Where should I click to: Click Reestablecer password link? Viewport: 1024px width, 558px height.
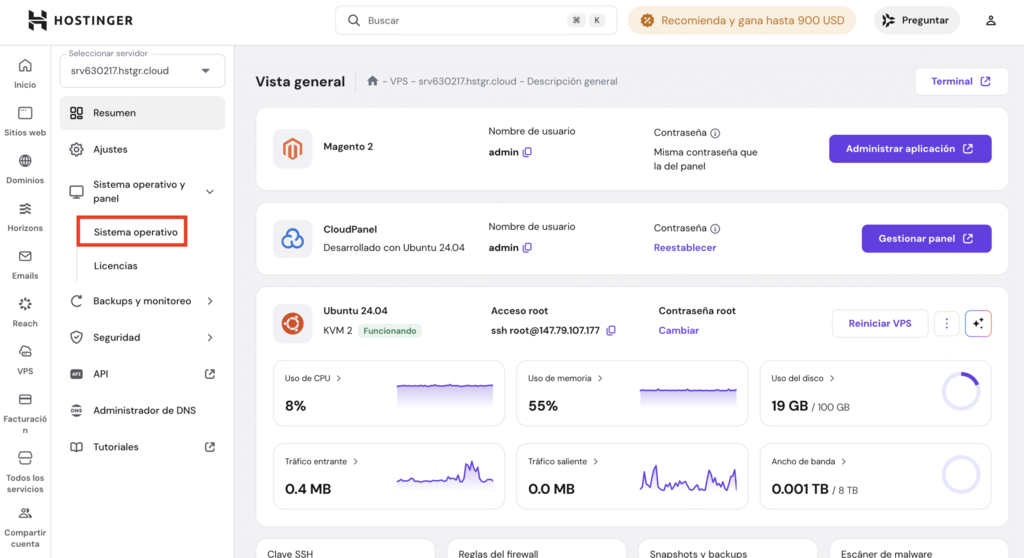tap(684, 248)
